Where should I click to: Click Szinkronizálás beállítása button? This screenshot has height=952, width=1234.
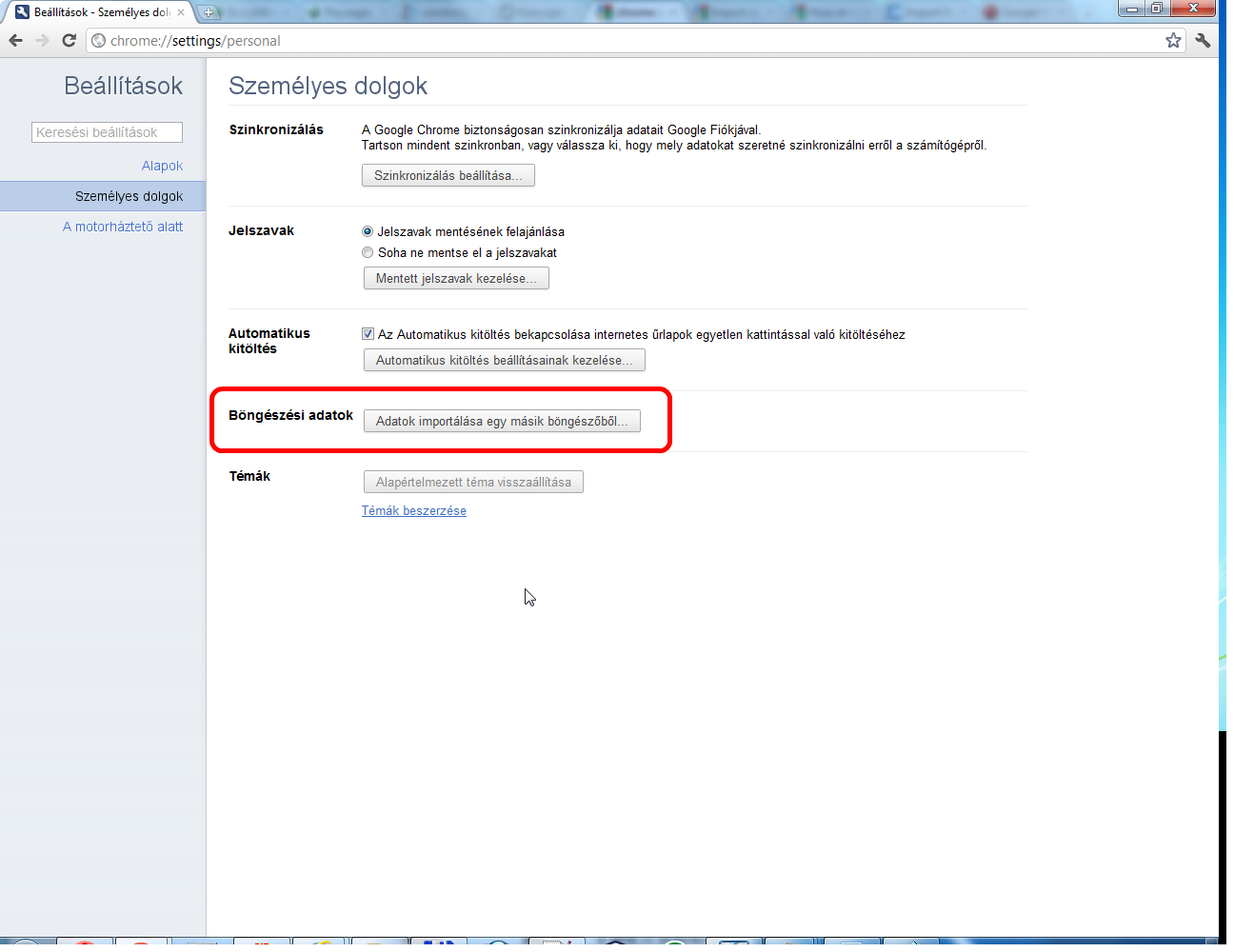tap(448, 175)
